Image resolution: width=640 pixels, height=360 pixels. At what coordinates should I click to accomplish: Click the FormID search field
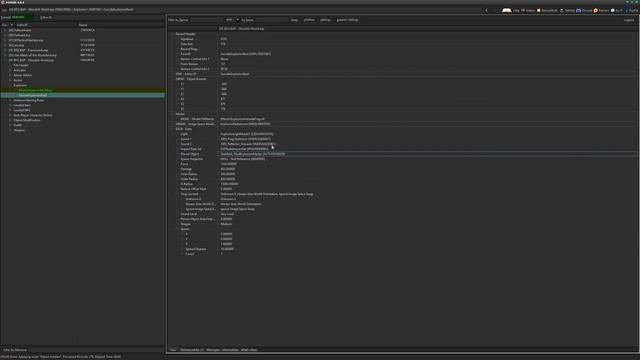coord(22,18)
